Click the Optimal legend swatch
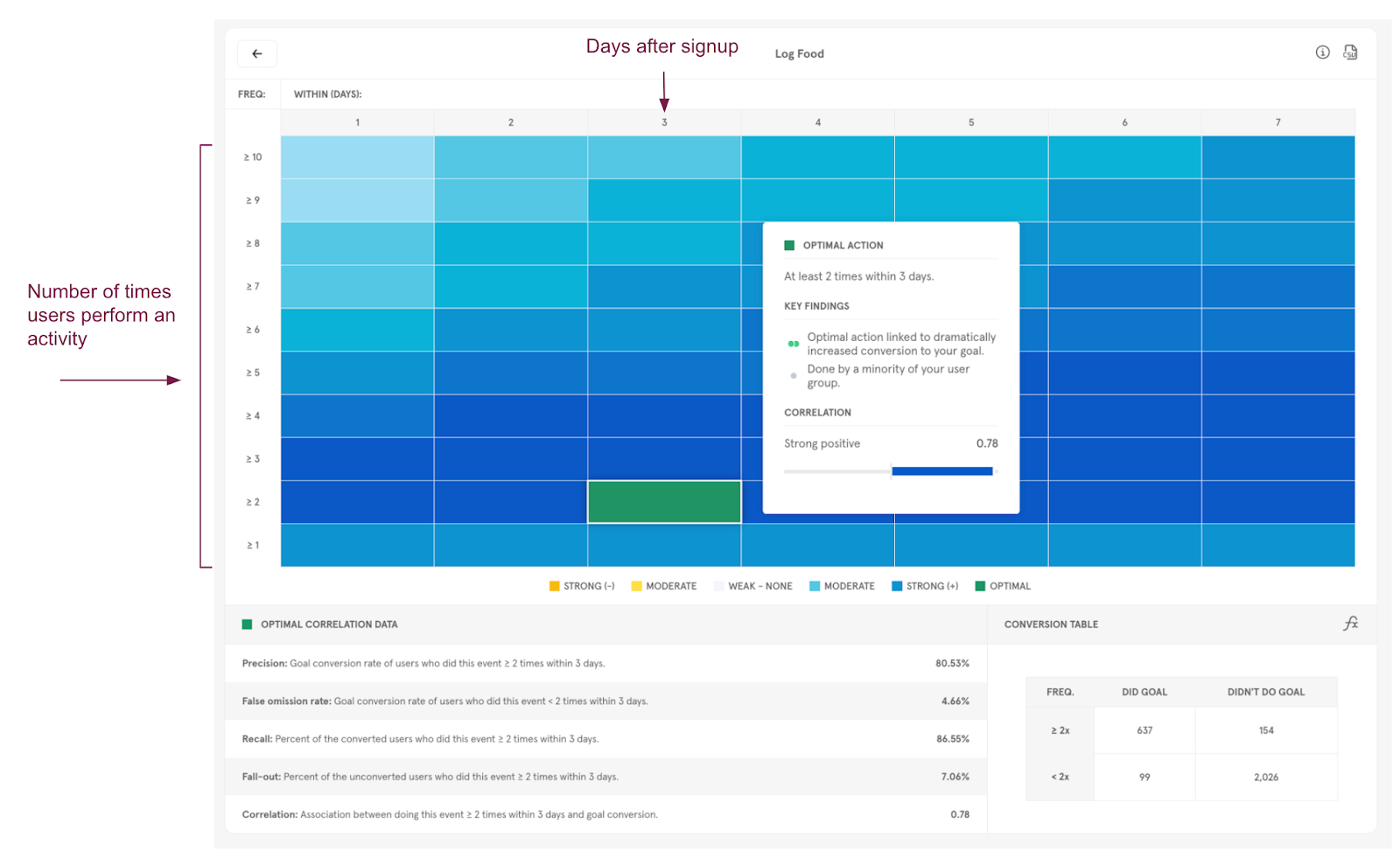This screenshot has width=1400, height=865. point(980,586)
